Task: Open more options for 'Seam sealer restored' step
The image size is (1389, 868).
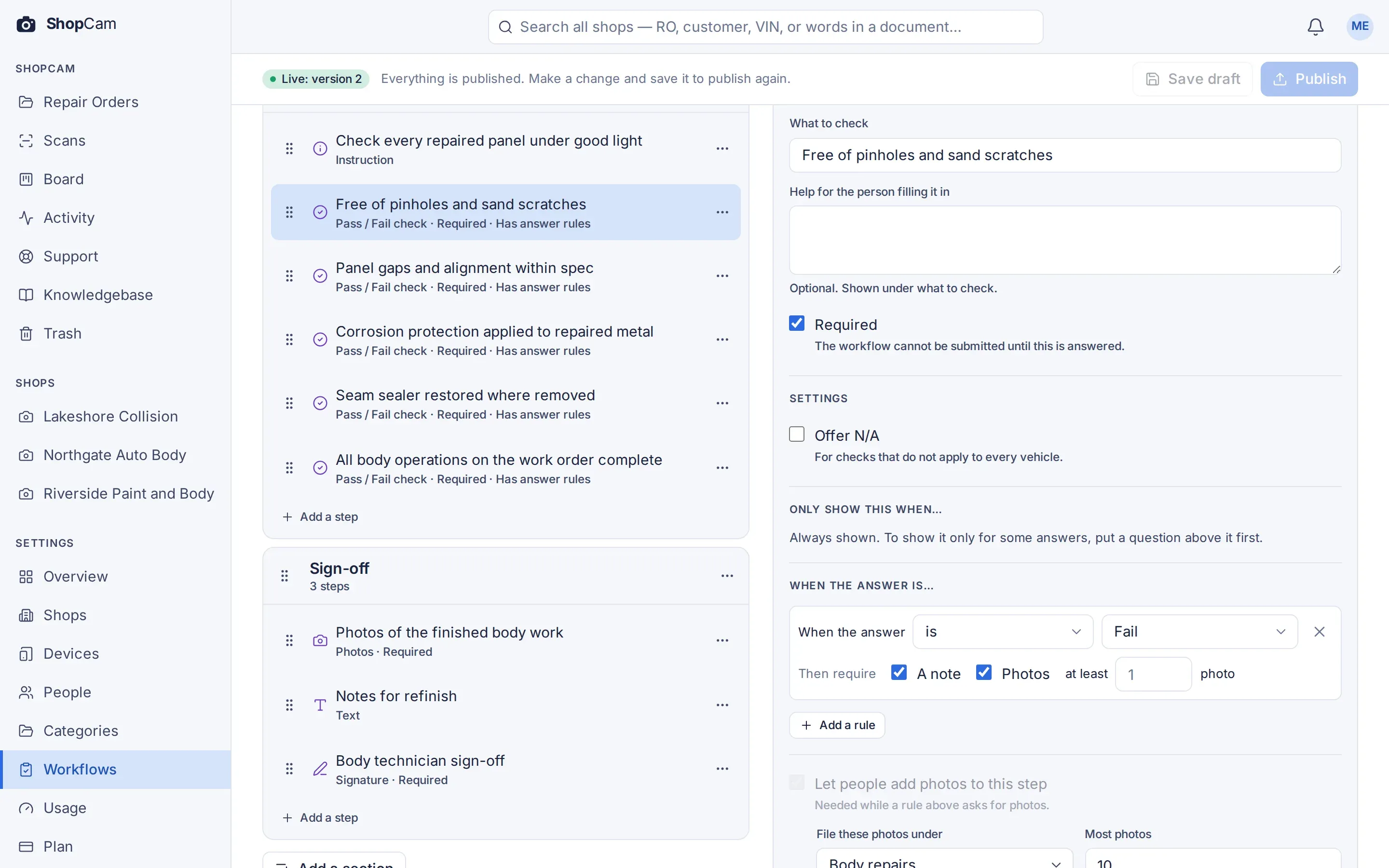Action: coord(722,404)
